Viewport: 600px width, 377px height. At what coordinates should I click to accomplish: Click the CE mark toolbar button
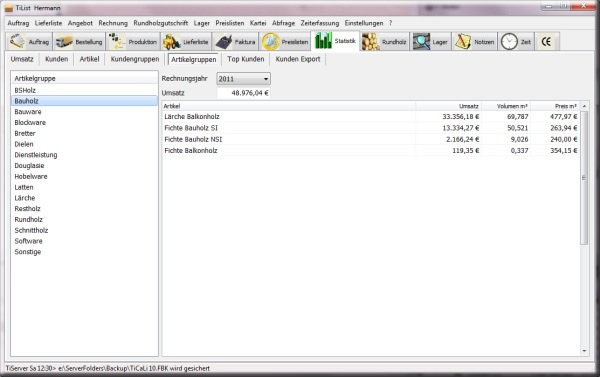[x=547, y=42]
